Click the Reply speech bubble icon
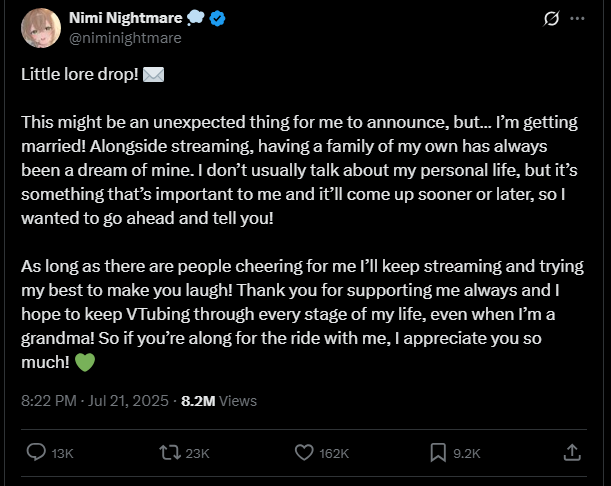Screen dimensions: 611x486 tap(36, 453)
